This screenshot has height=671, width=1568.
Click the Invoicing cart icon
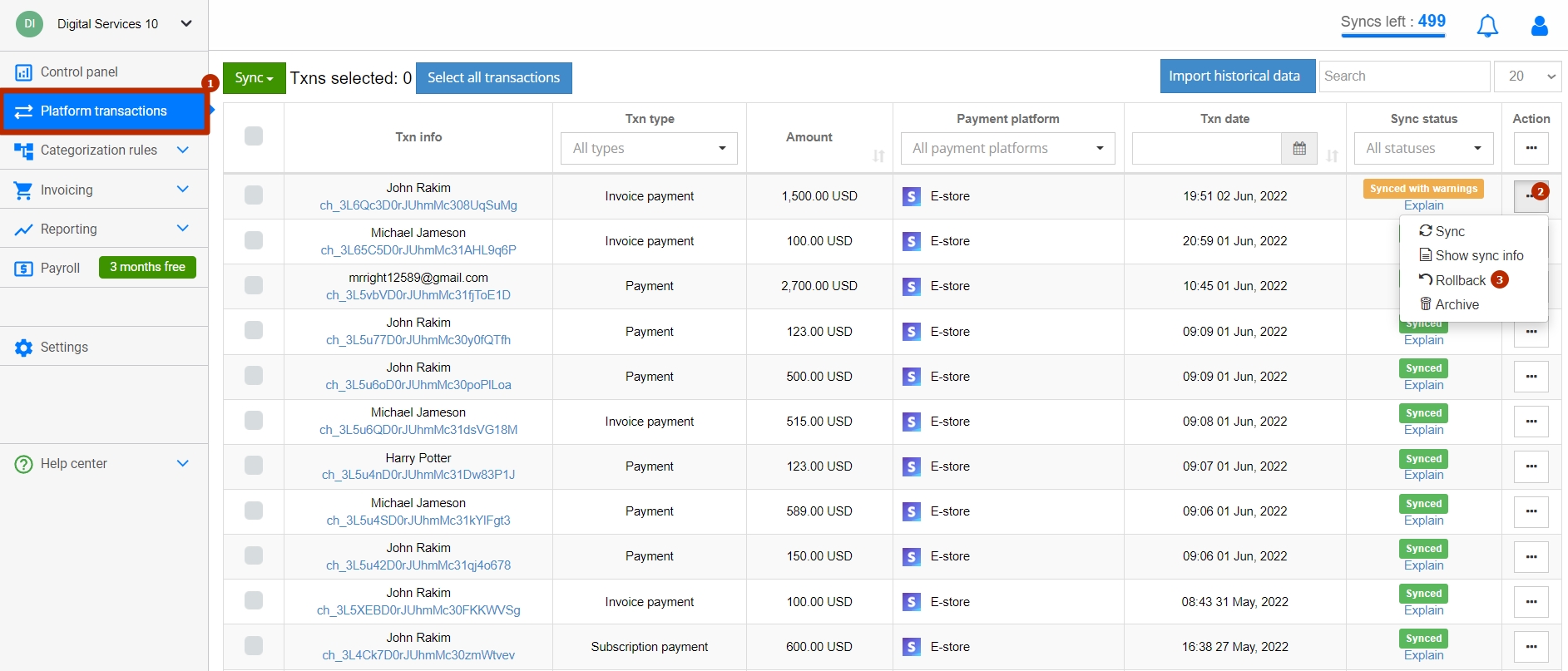pos(24,190)
